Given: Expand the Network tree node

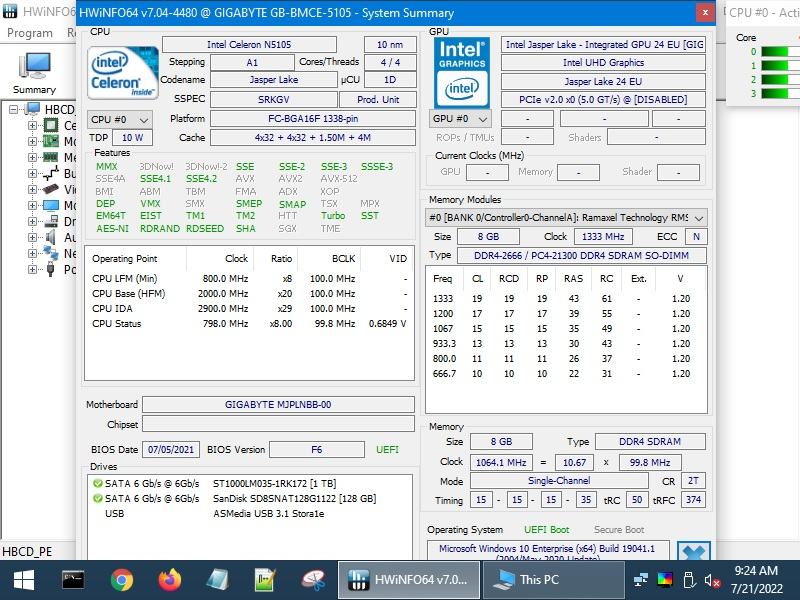Looking at the screenshot, I should click(32, 253).
